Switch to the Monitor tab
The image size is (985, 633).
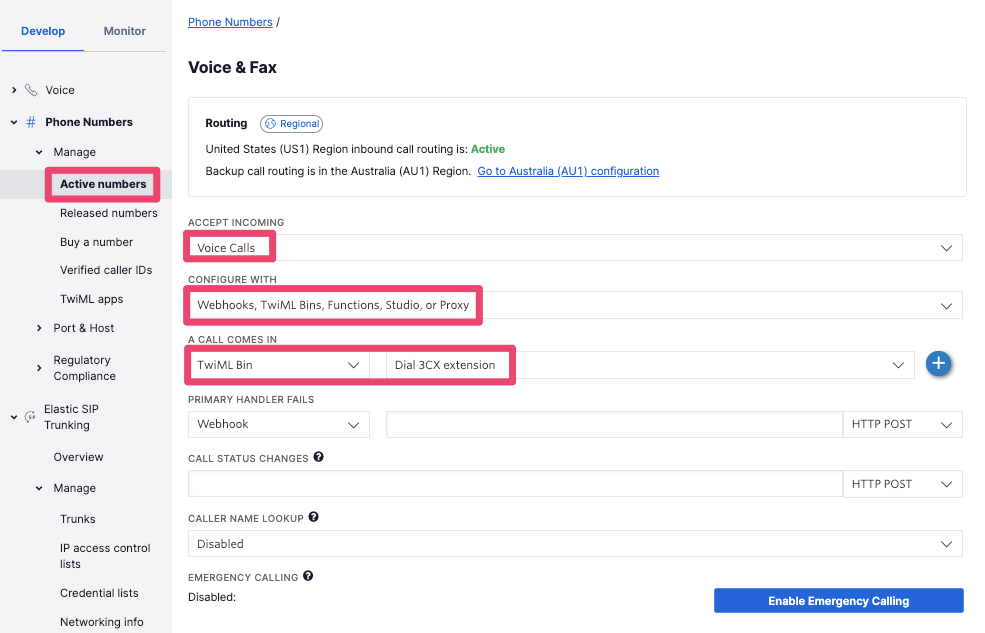coord(124,31)
